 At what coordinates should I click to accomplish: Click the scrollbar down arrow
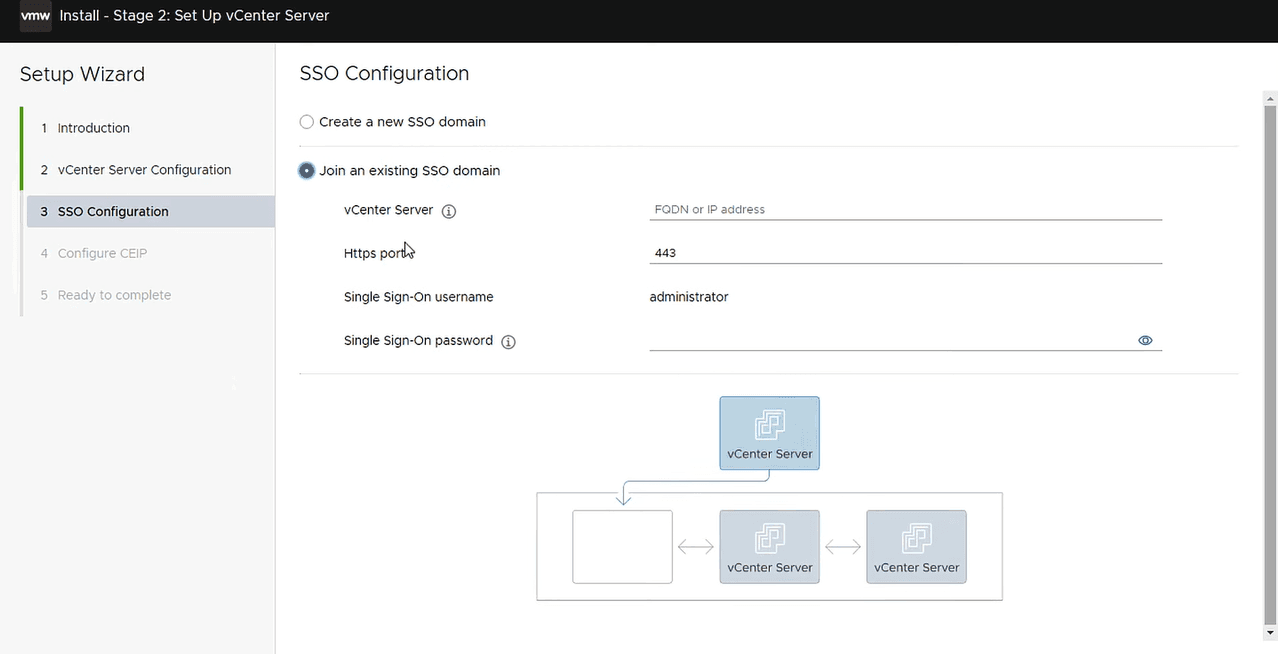[x=1270, y=633]
